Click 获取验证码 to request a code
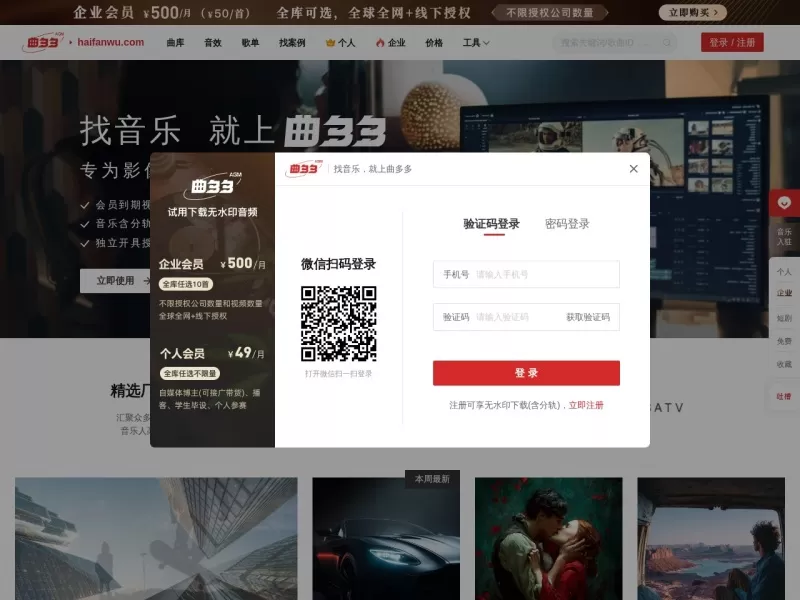This screenshot has width=800, height=600. (589, 317)
